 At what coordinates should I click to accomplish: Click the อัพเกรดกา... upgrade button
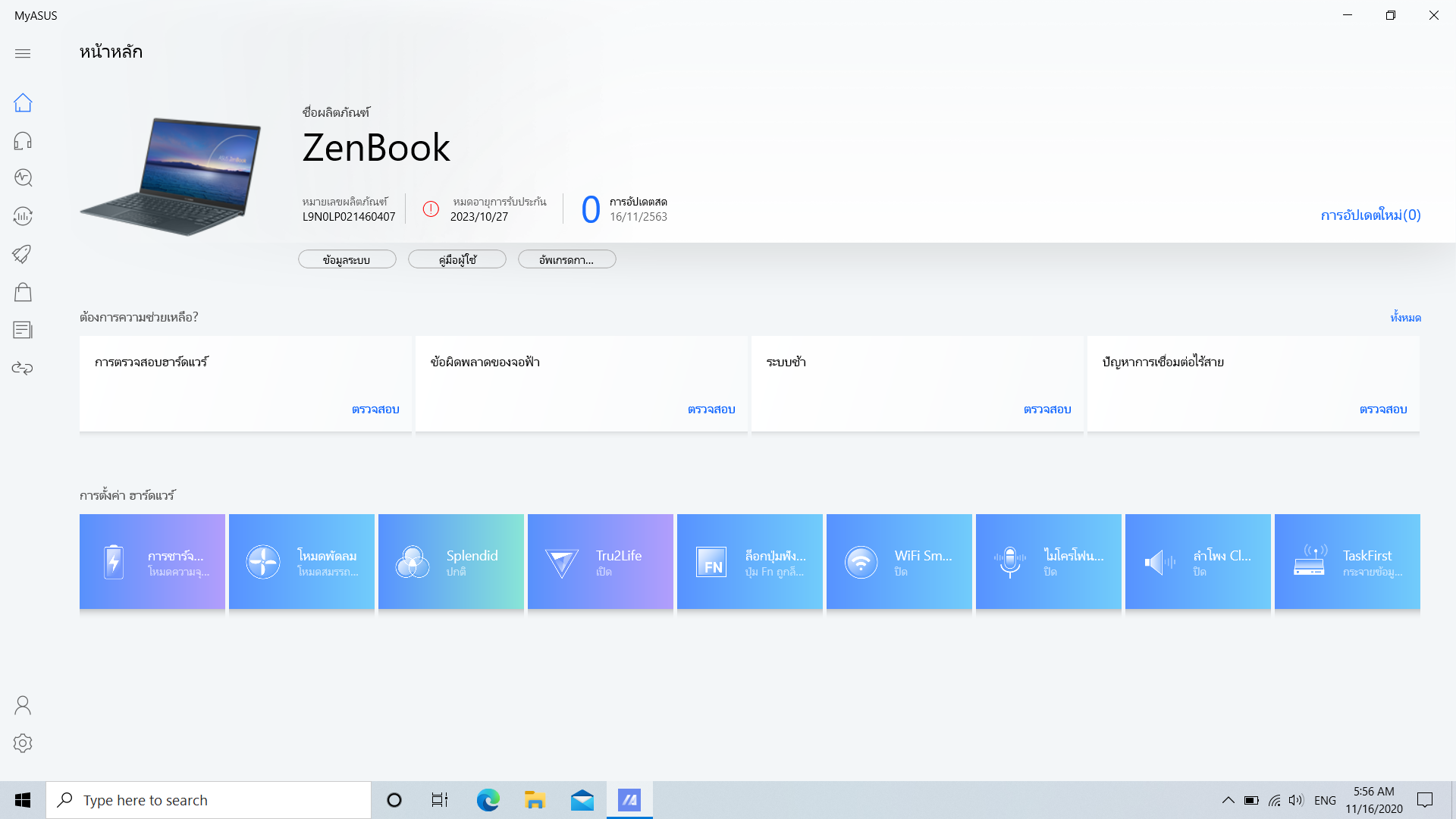tap(567, 259)
